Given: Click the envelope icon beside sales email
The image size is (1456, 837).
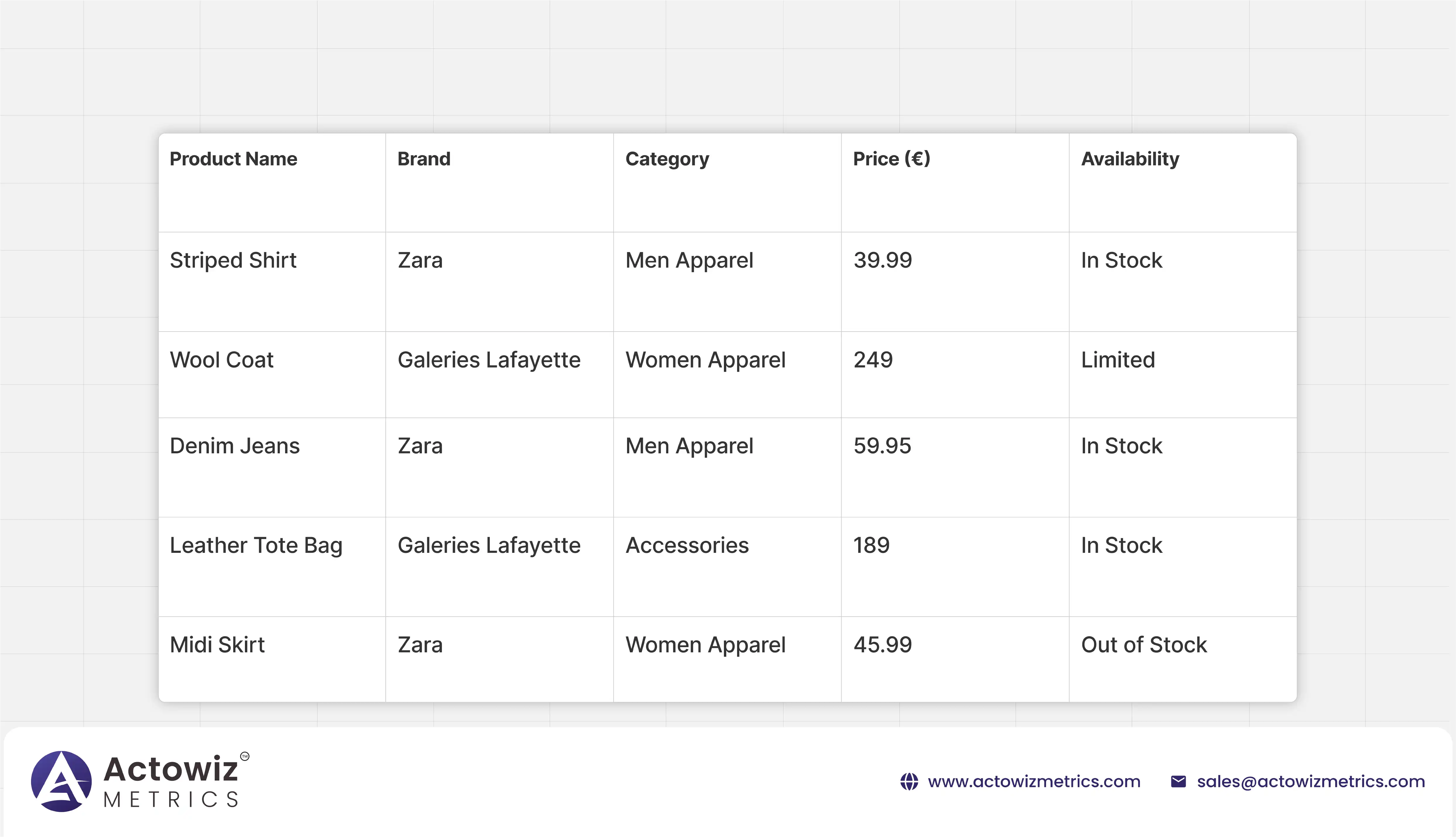Looking at the screenshot, I should click(1178, 782).
